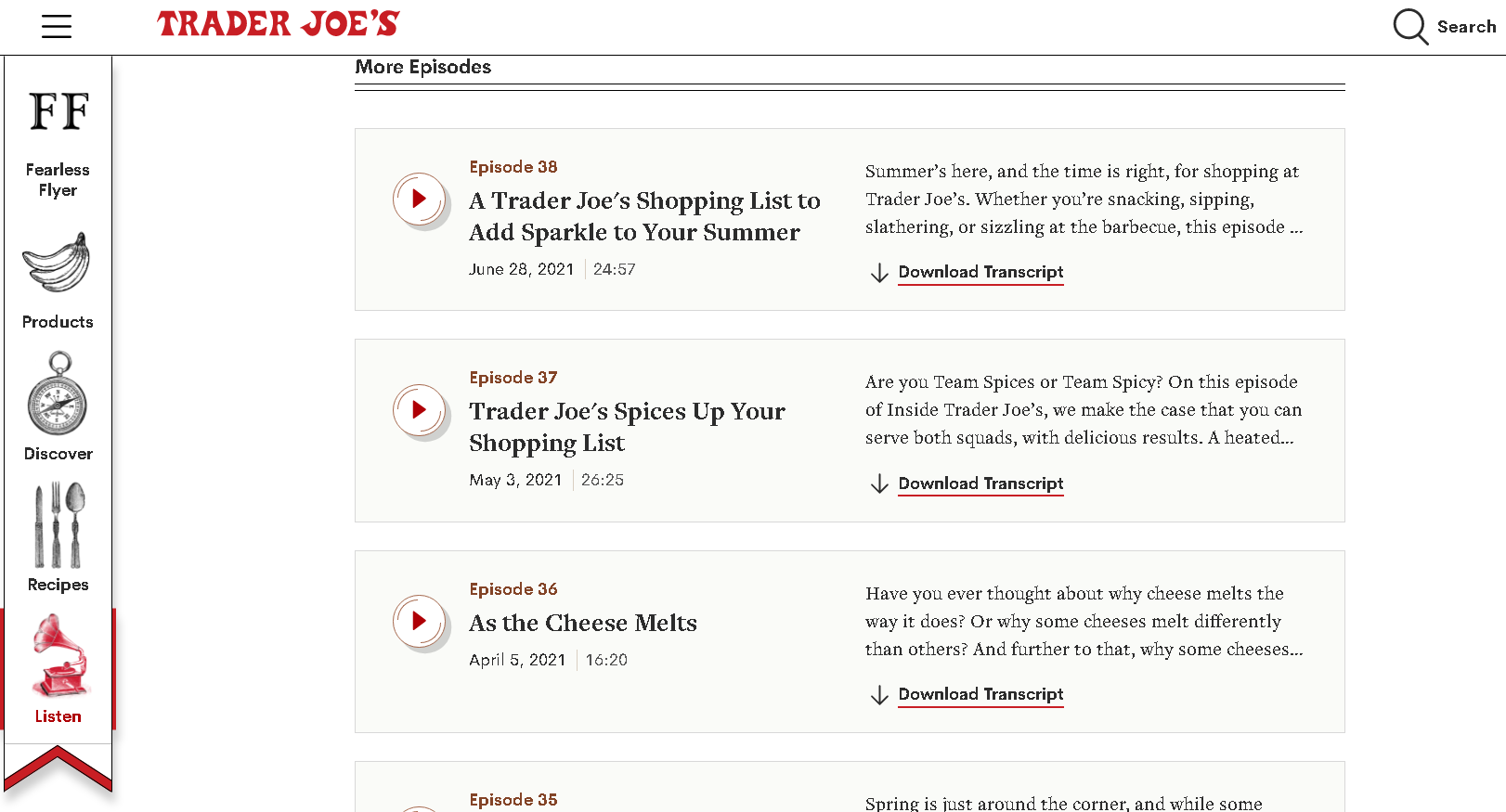Viewport: 1506px width, 812px height.
Task: Click the Search label
Action: pos(1466,27)
